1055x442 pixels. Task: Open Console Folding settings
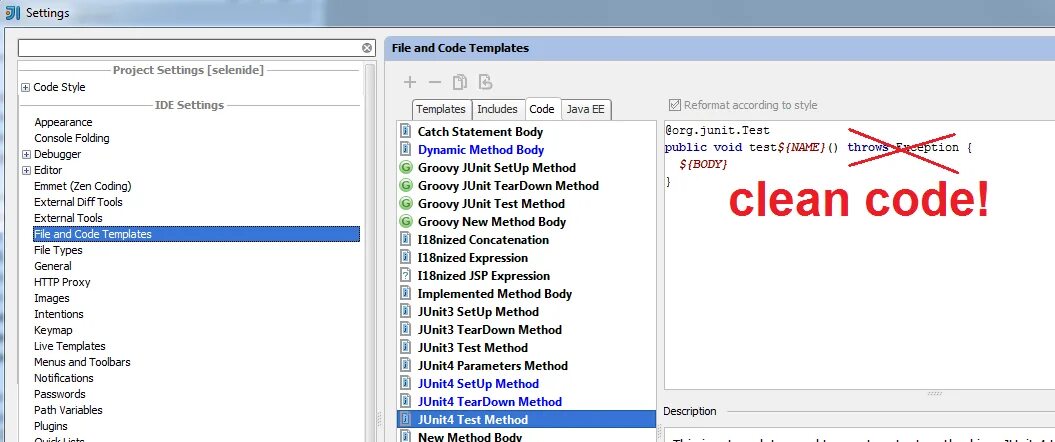tap(72, 138)
